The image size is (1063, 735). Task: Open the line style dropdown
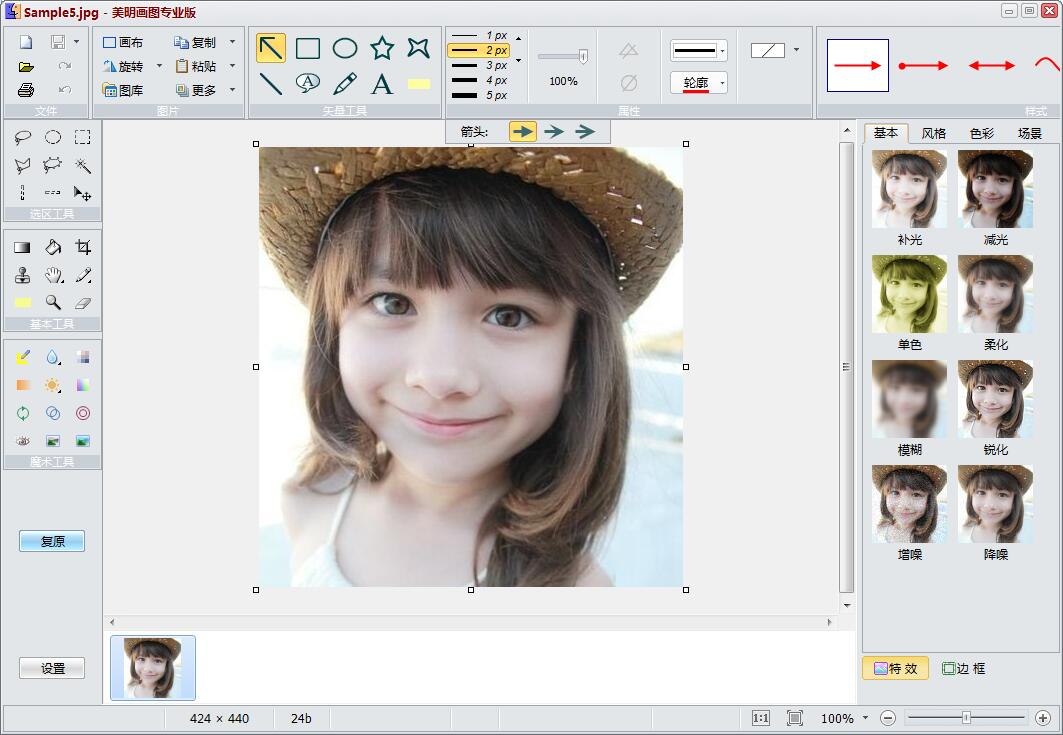coord(722,50)
